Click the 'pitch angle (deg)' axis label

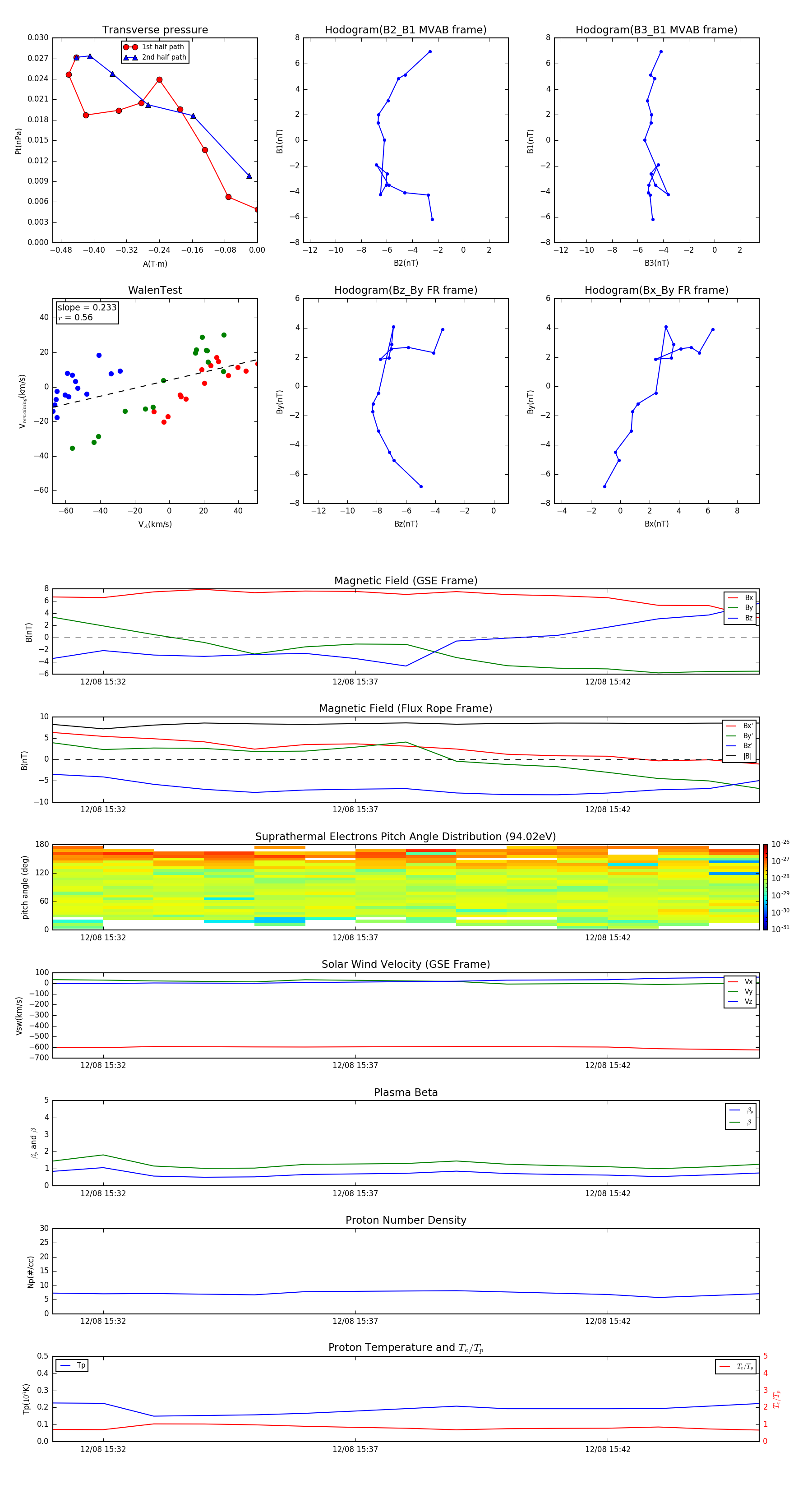pos(25,887)
